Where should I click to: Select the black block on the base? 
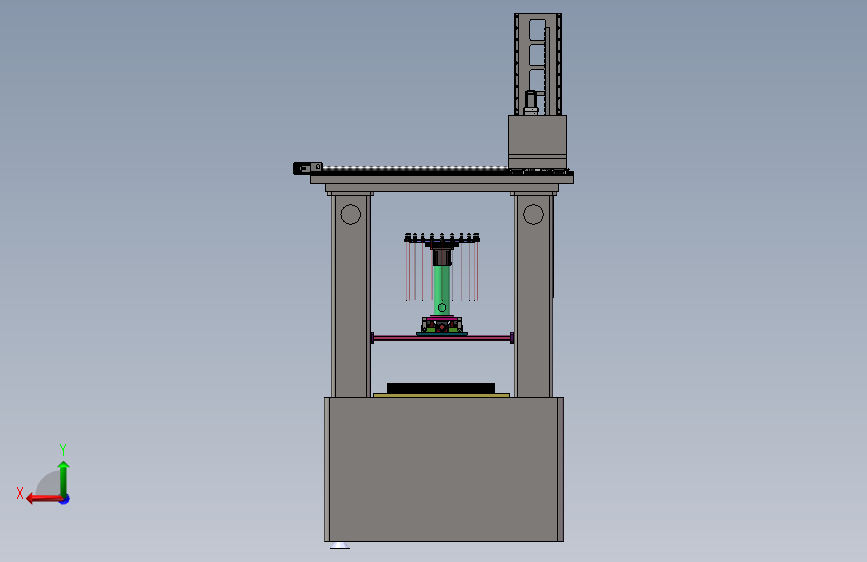pyautogui.click(x=441, y=388)
